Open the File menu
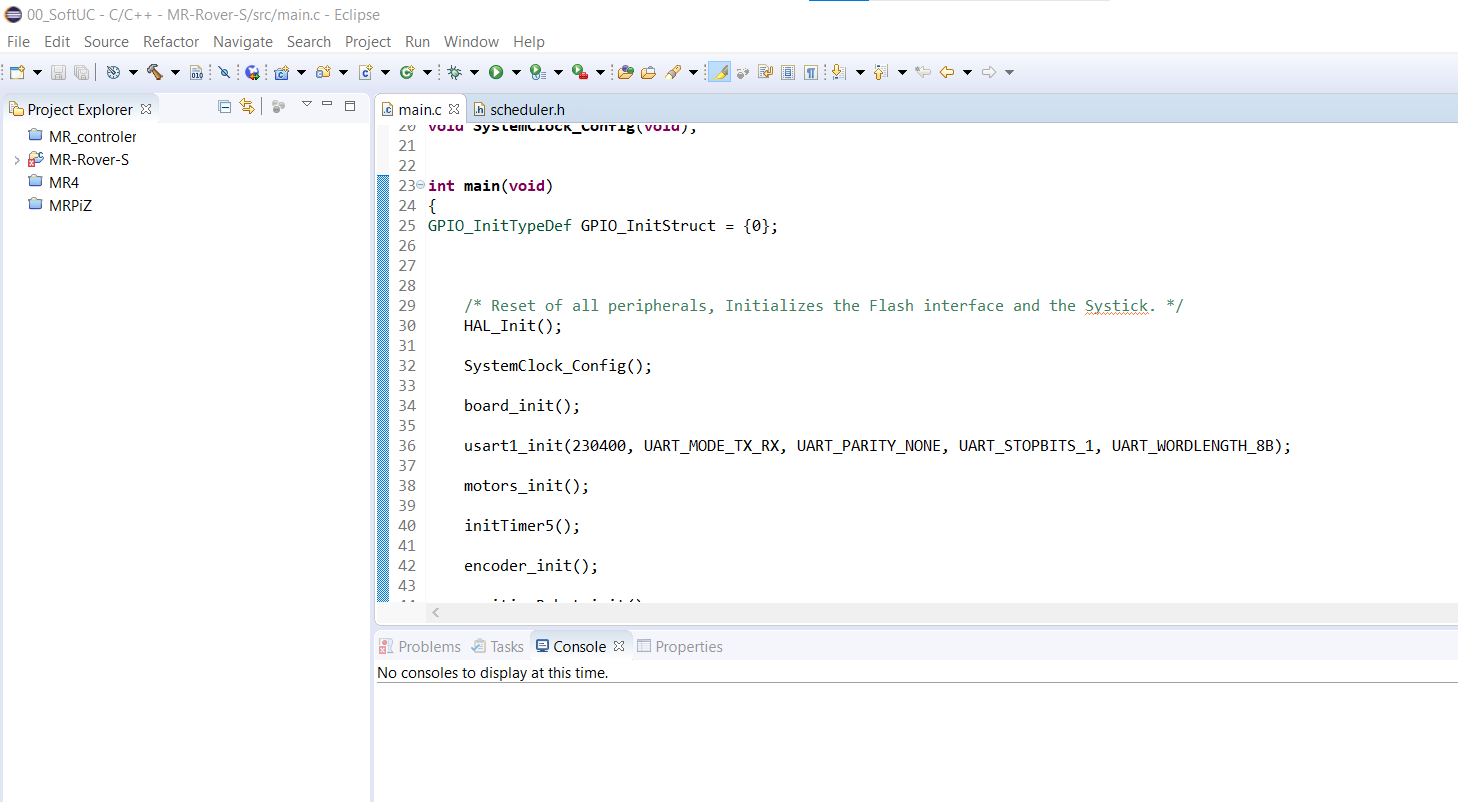Screen dimensions: 1458x802 tap(18, 41)
